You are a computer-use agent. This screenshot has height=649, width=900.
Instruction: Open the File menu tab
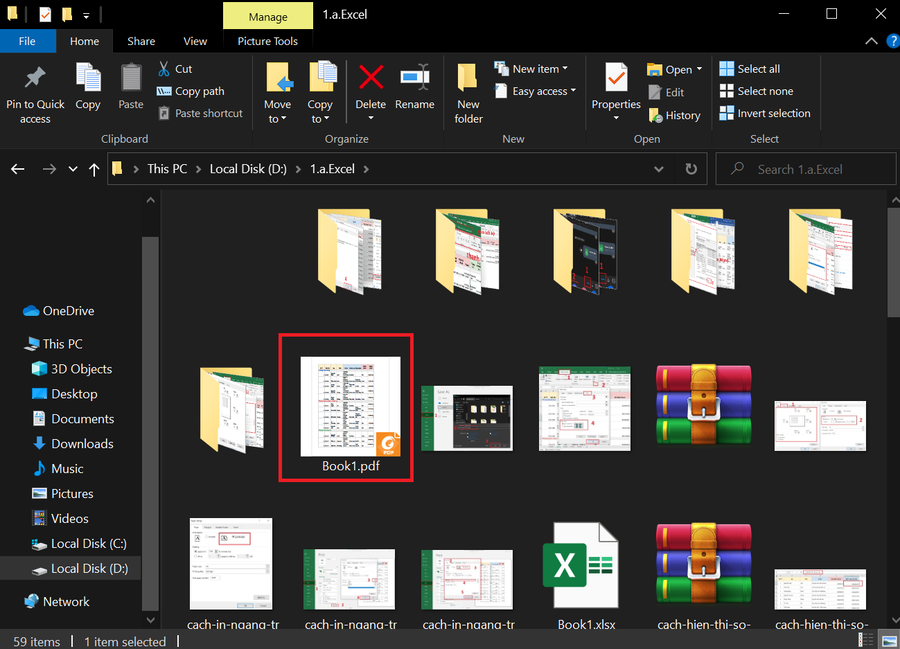click(x=28, y=41)
